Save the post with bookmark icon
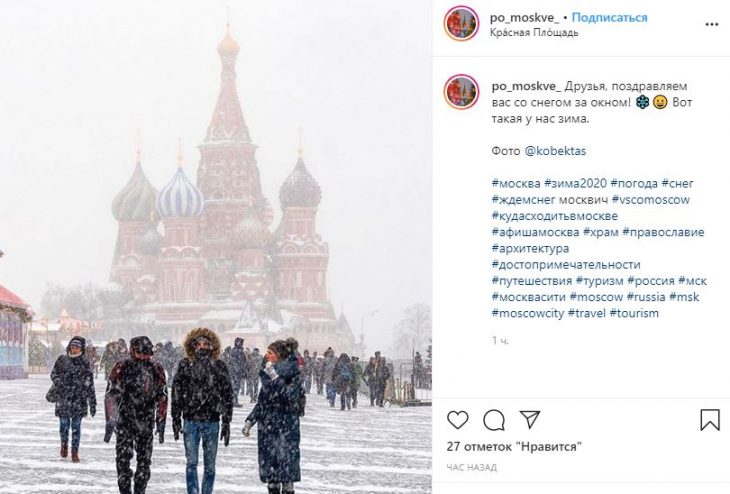Screen dimensions: 730x494 tap(710, 420)
